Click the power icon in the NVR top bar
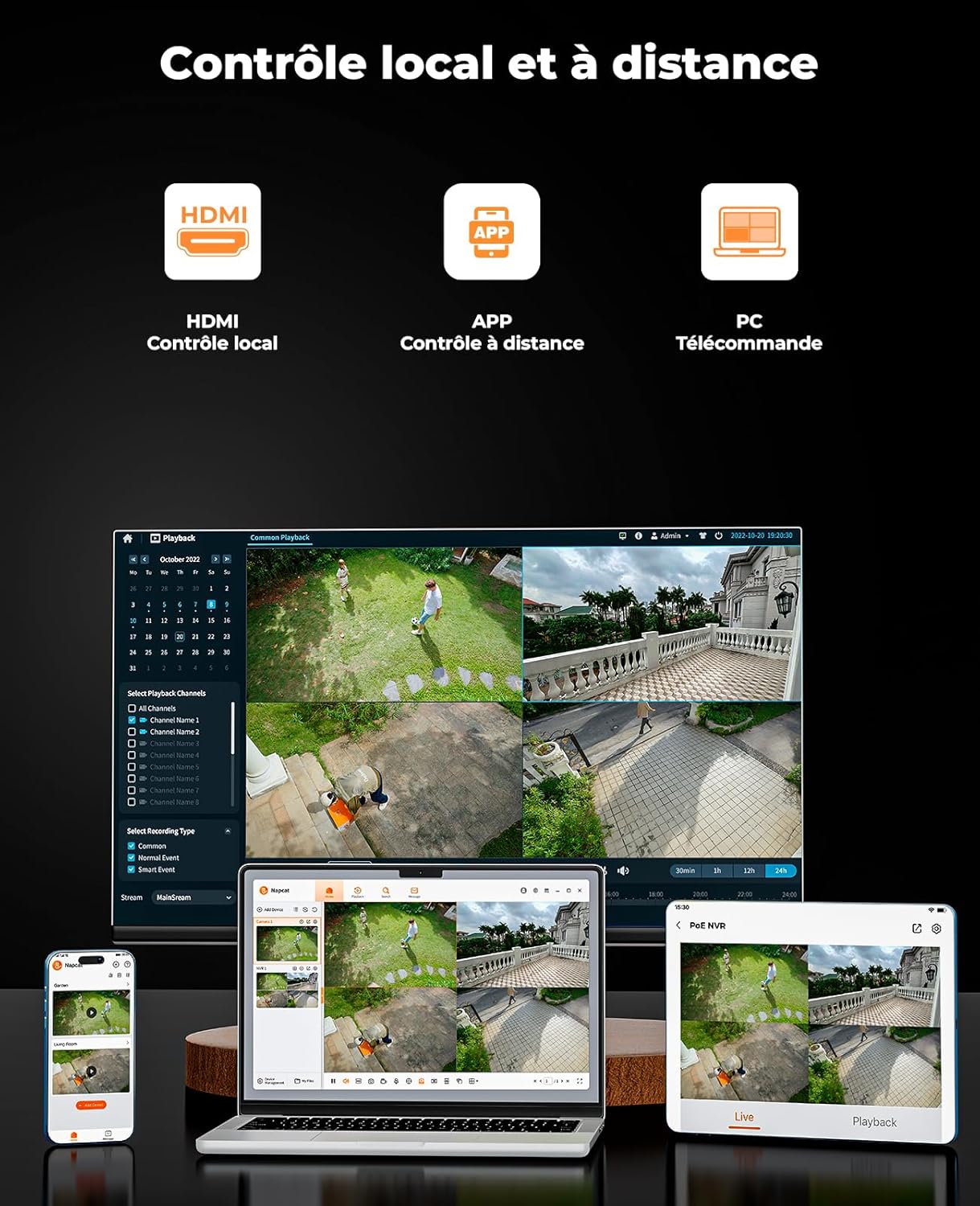980x1206 pixels. [x=718, y=535]
